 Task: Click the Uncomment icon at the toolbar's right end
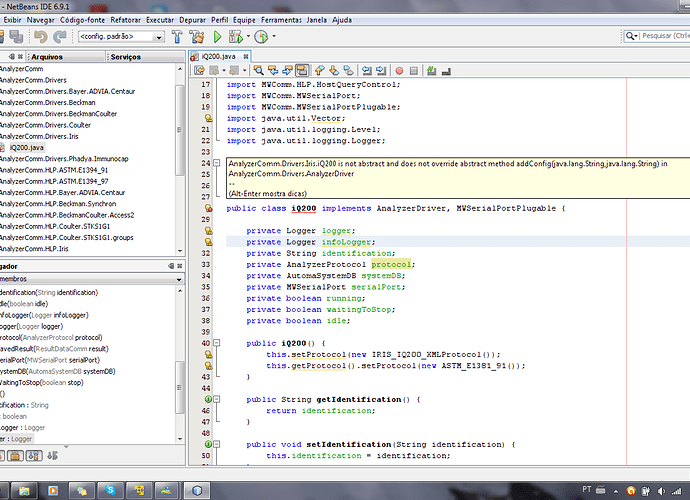(x=446, y=71)
